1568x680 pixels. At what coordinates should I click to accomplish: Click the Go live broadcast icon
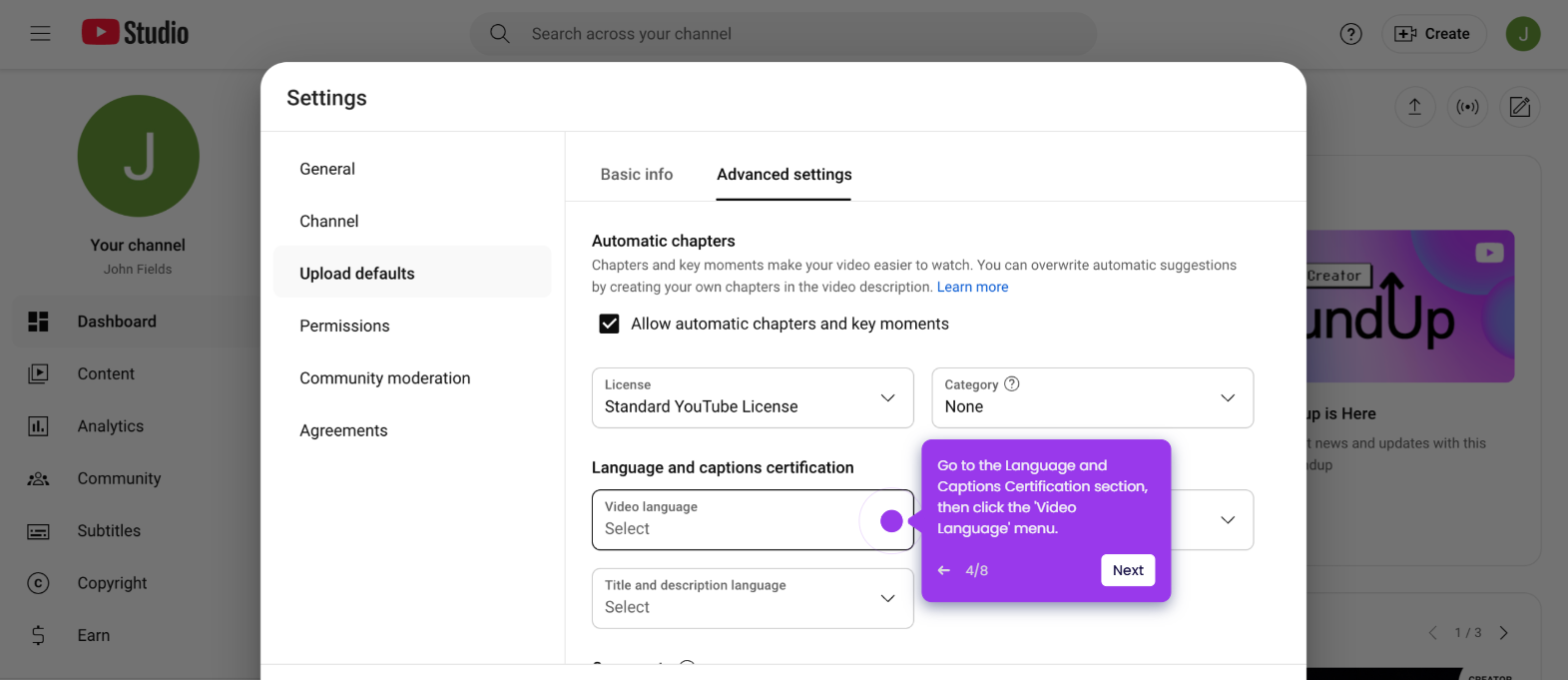tap(1467, 107)
